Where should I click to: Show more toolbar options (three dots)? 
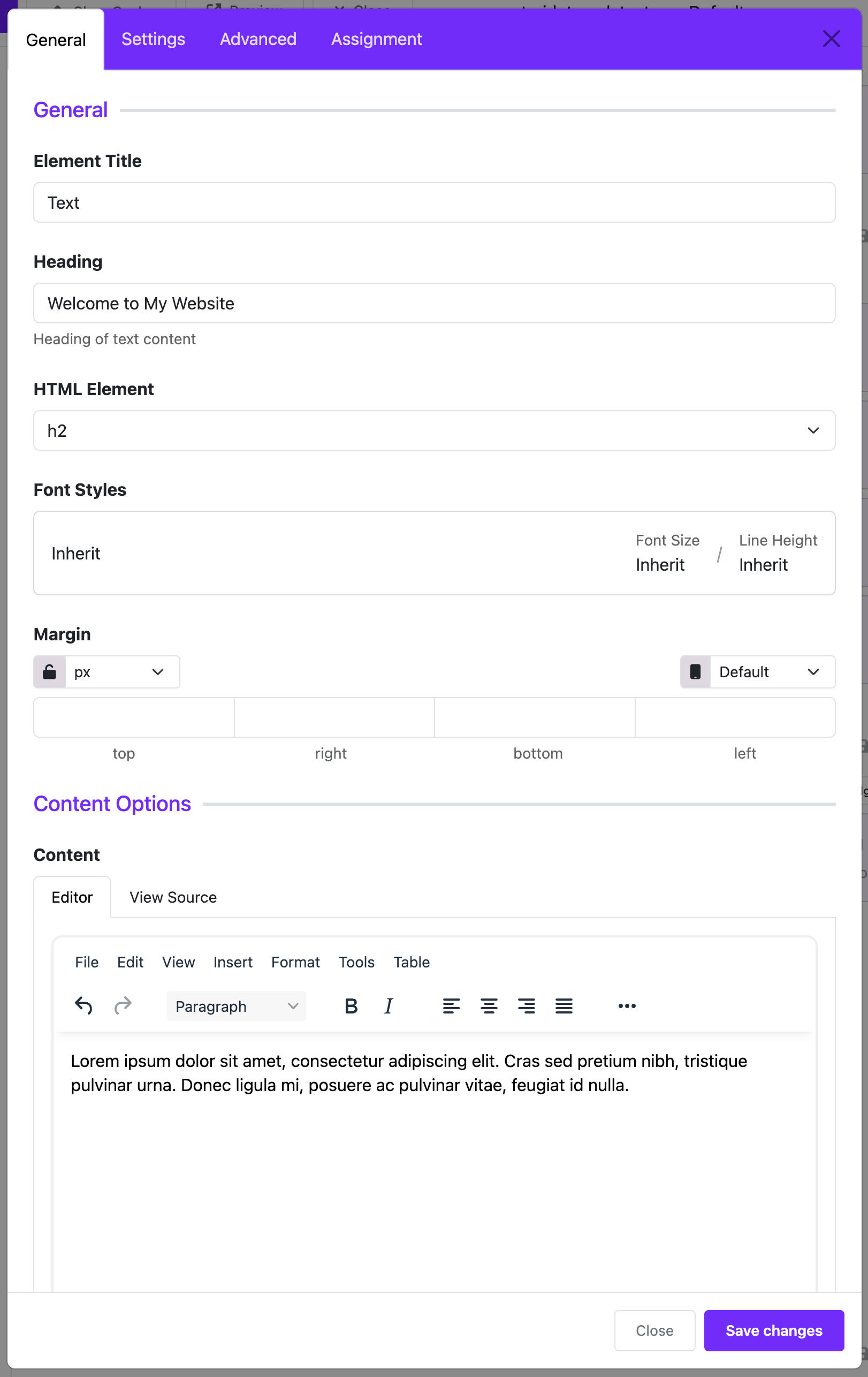pos(627,1005)
